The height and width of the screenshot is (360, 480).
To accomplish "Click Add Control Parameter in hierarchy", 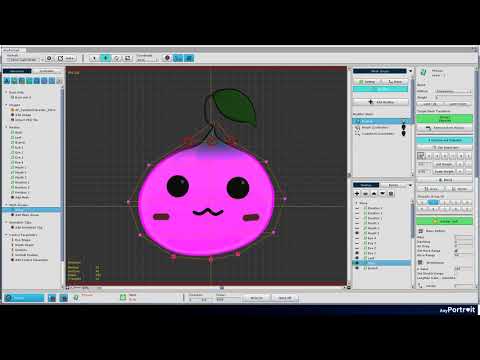I will (31, 260).
